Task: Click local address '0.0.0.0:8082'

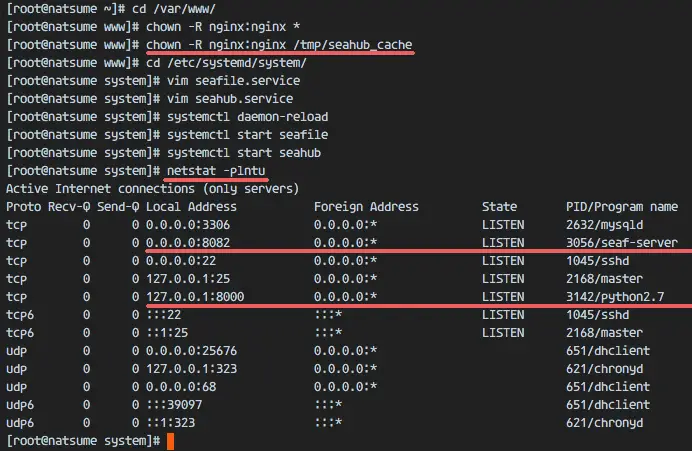Action: point(188,243)
